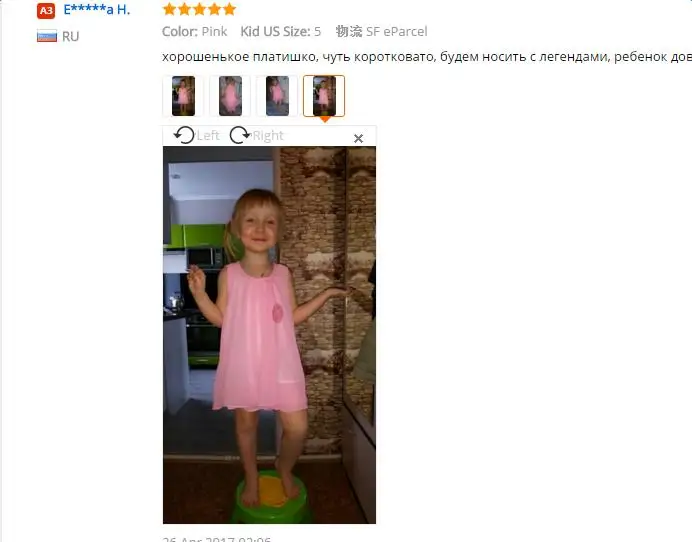The image size is (692, 542).
Task: Click the middle orange rating star
Action: click(199, 9)
